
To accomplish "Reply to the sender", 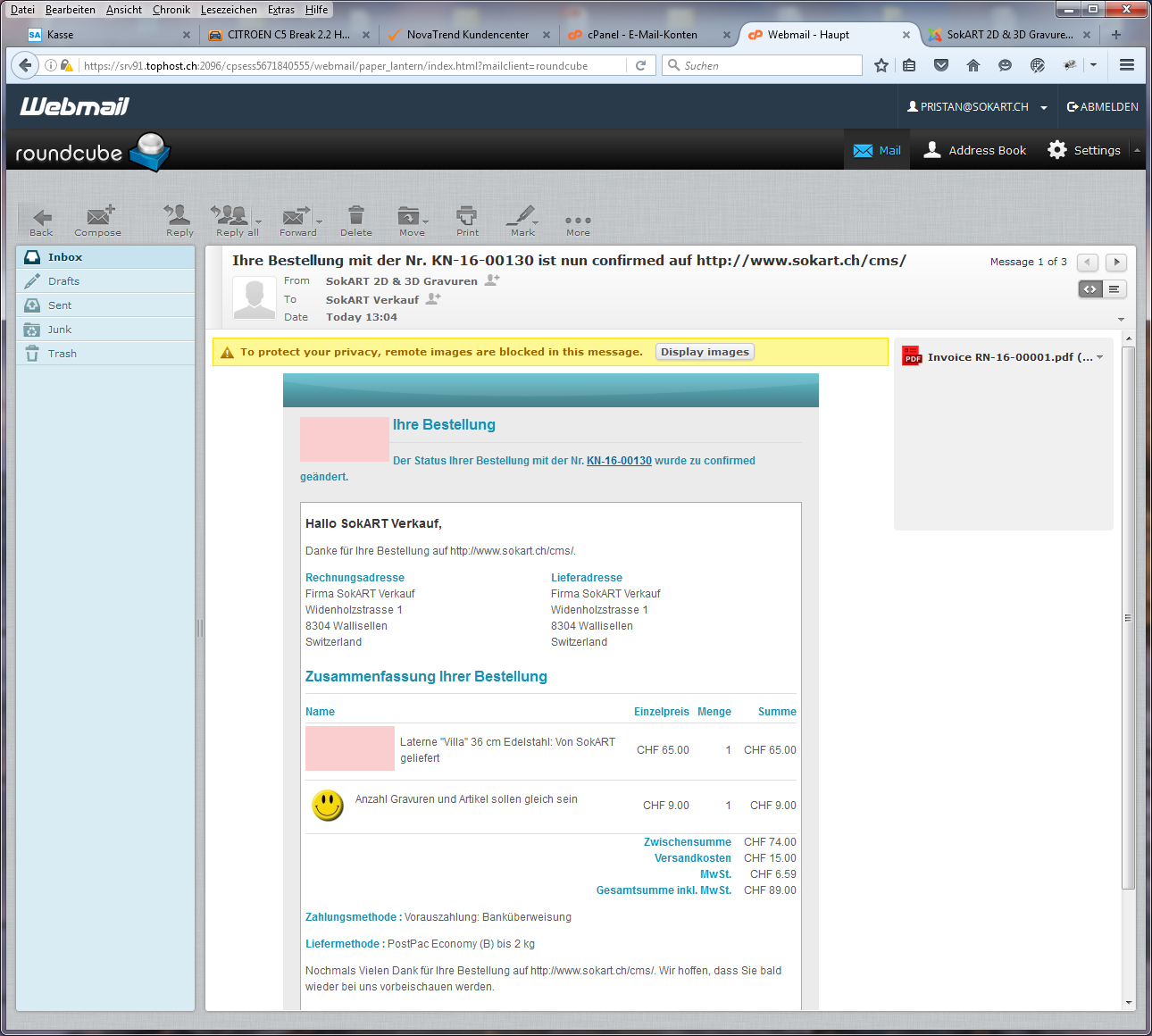I will coord(179,221).
